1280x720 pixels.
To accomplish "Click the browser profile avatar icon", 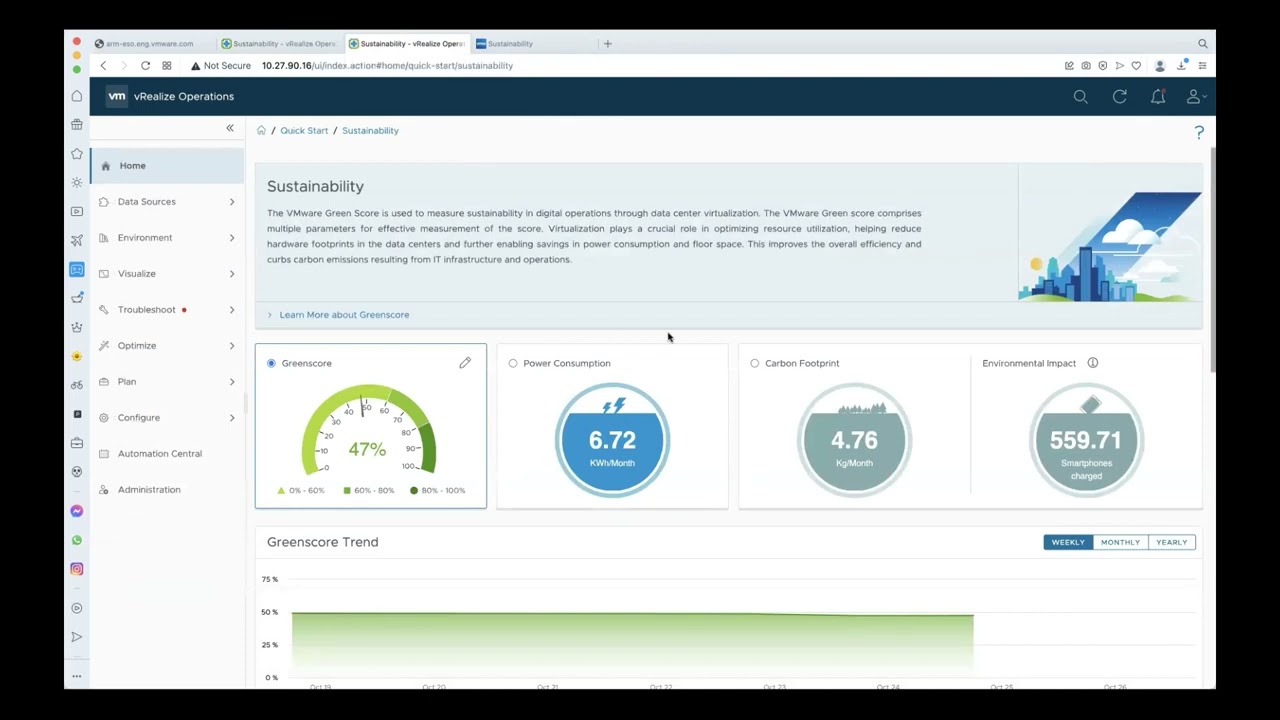I will click(x=1160, y=66).
